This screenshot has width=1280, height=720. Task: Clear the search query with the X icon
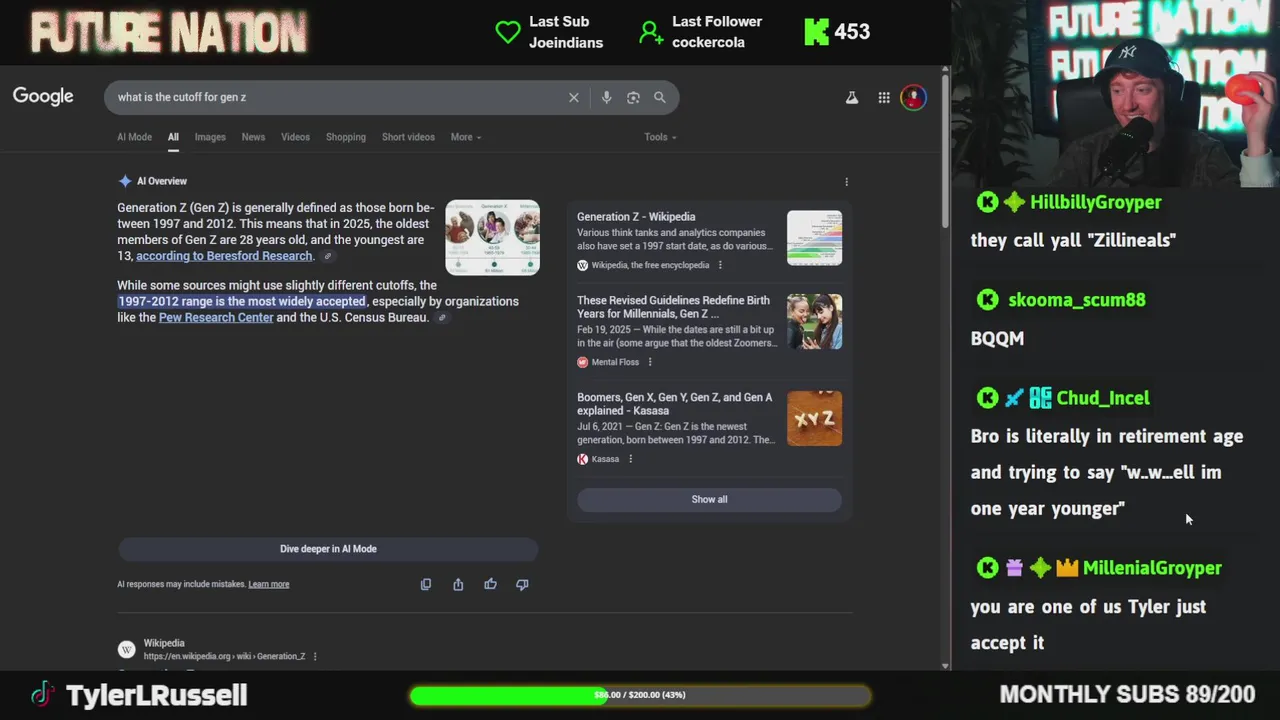pos(574,97)
